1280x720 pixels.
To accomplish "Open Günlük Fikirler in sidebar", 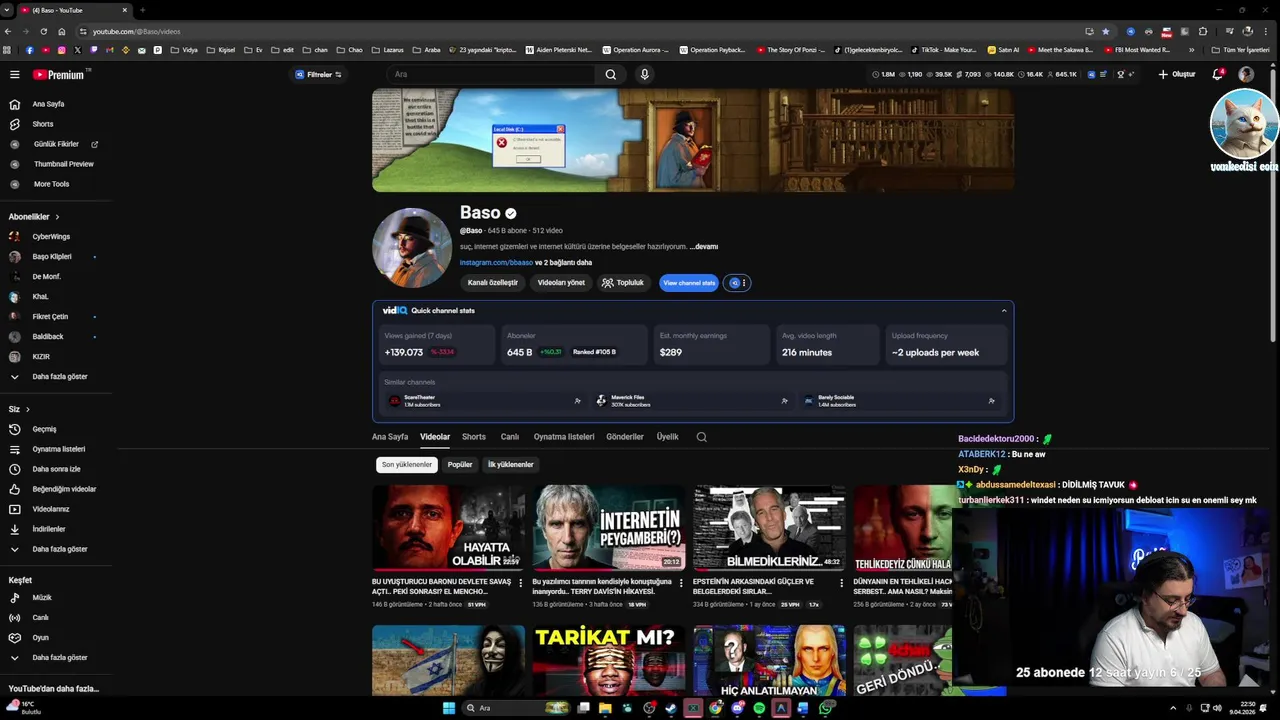I will (x=56, y=144).
